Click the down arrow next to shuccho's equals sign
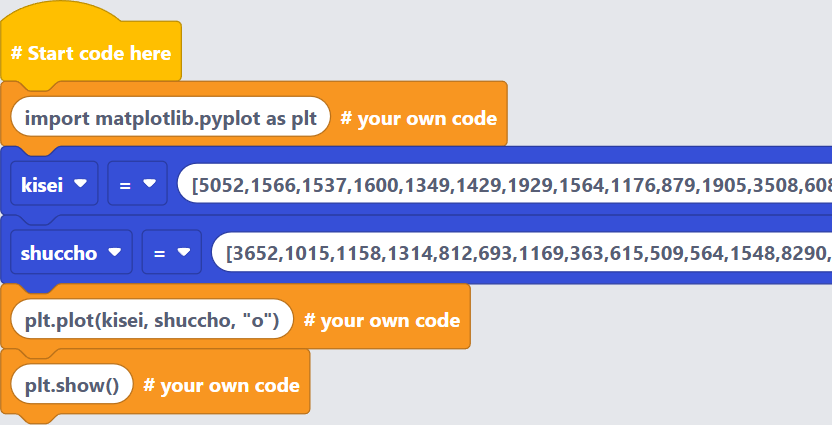This screenshot has height=425, width=832. [184, 252]
